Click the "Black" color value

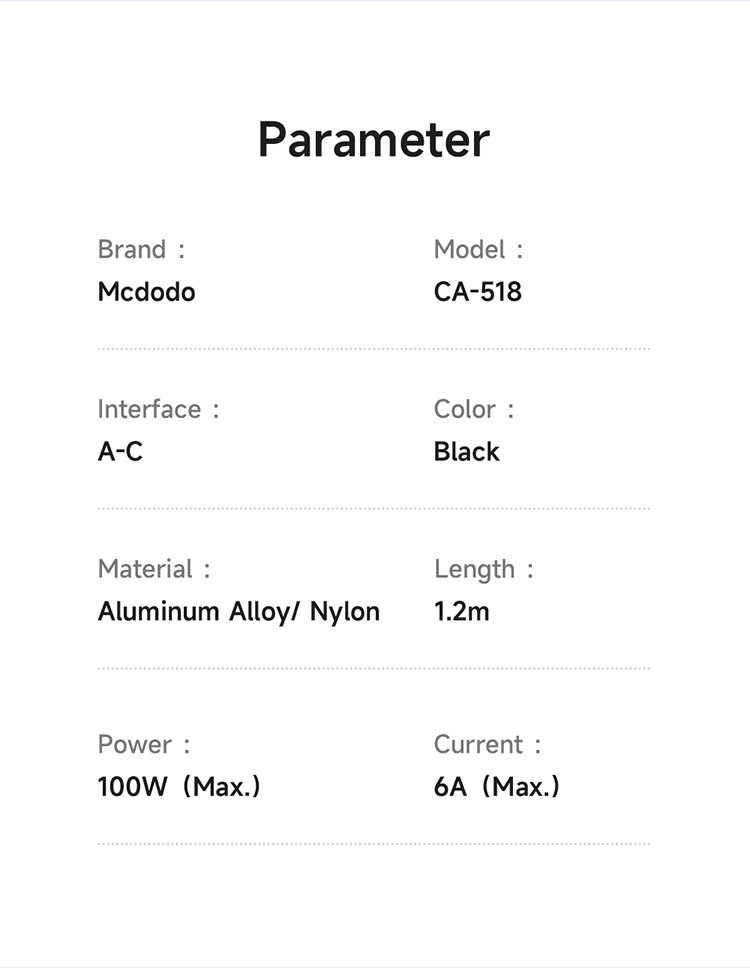pyautogui.click(x=466, y=452)
